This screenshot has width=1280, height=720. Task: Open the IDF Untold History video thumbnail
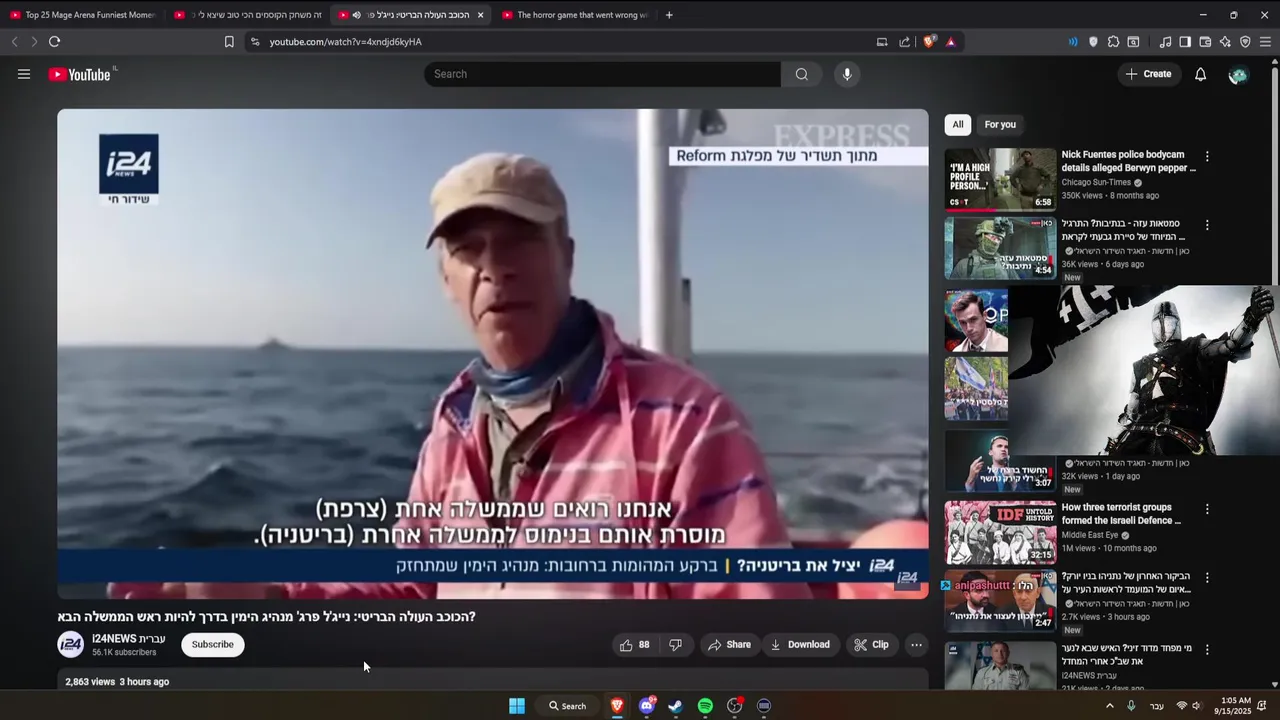click(1000, 532)
